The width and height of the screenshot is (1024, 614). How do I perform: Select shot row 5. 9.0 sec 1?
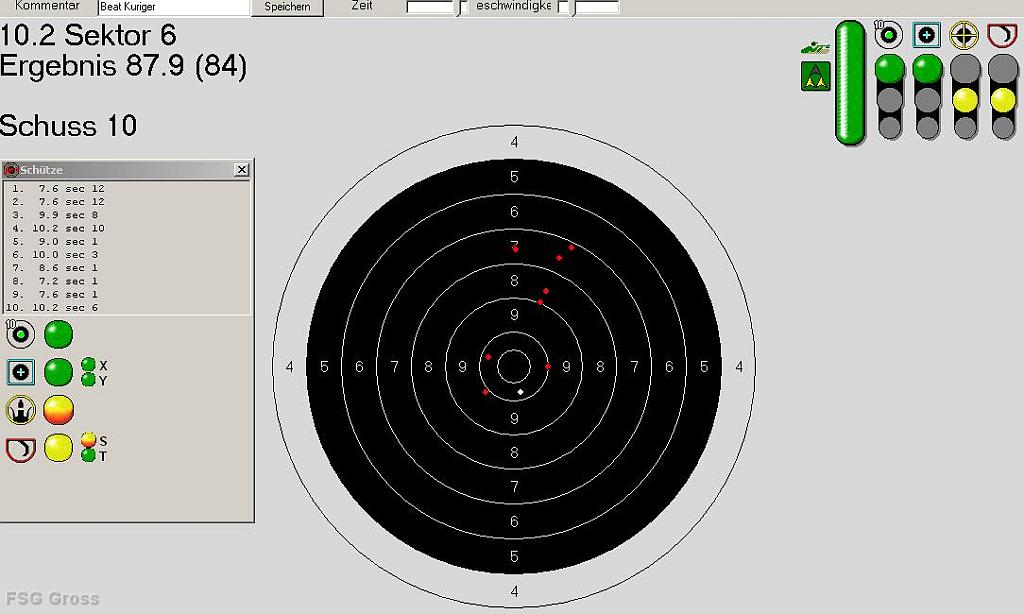pyautogui.click(x=127, y=242)
